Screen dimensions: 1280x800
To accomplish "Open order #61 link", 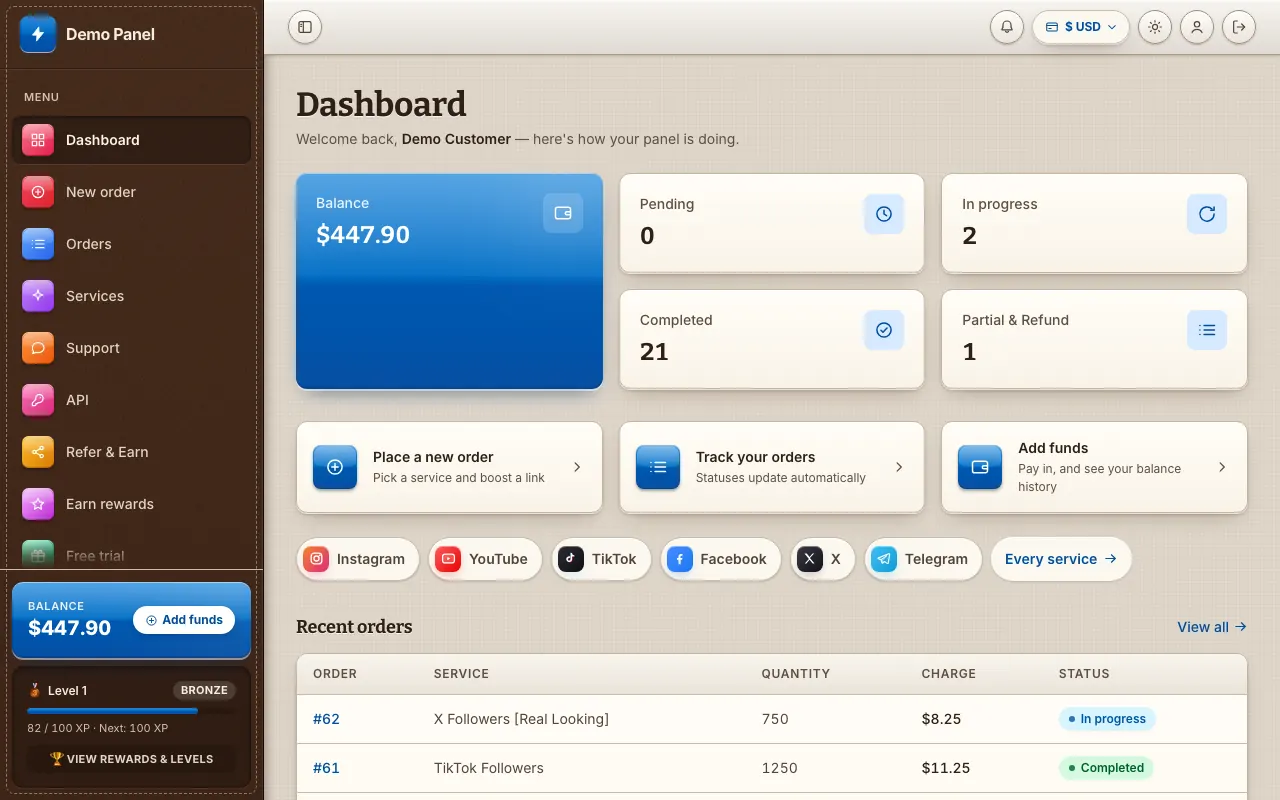I will coord(326,768).
